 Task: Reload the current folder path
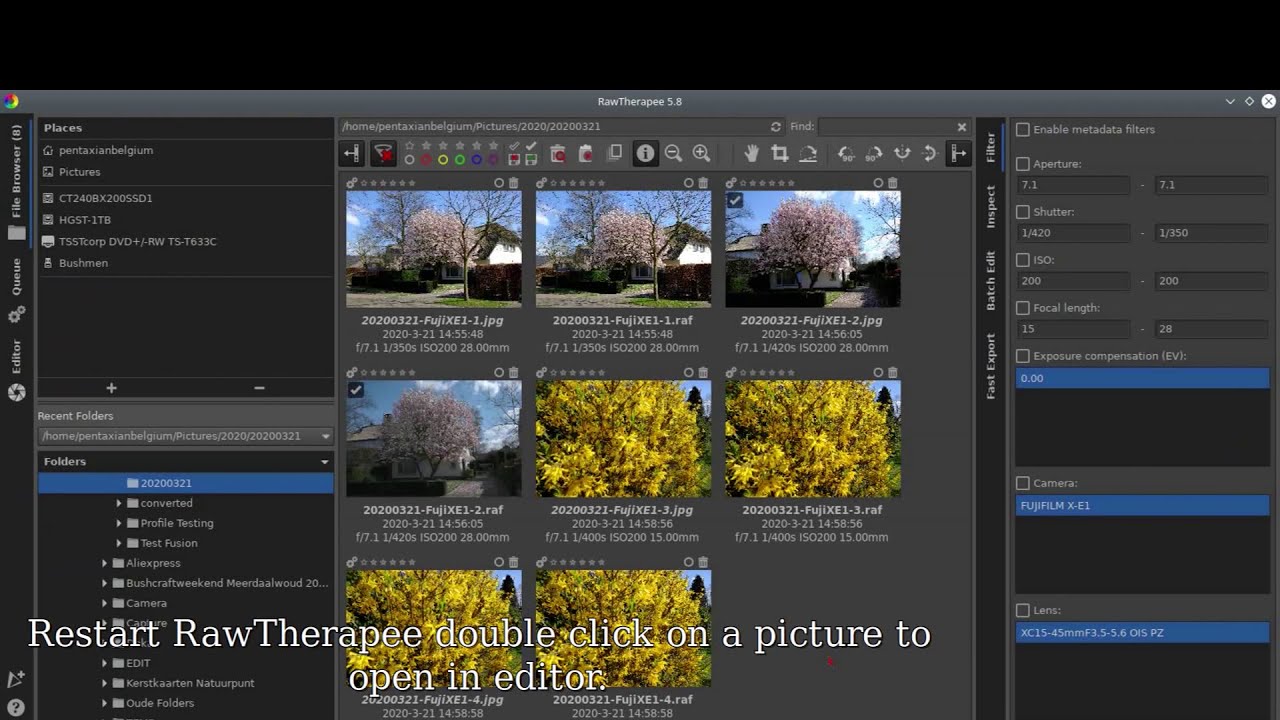coord(775,127)
